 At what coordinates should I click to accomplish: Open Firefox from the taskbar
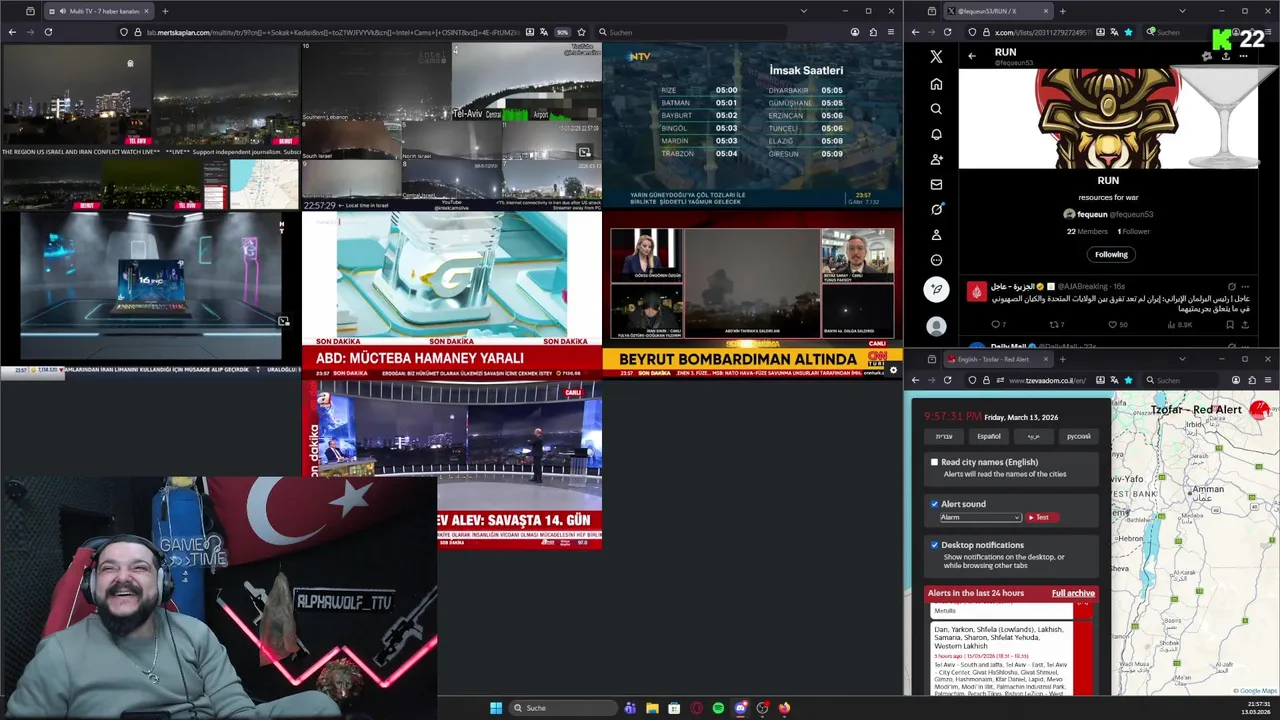tap(784, 708)
